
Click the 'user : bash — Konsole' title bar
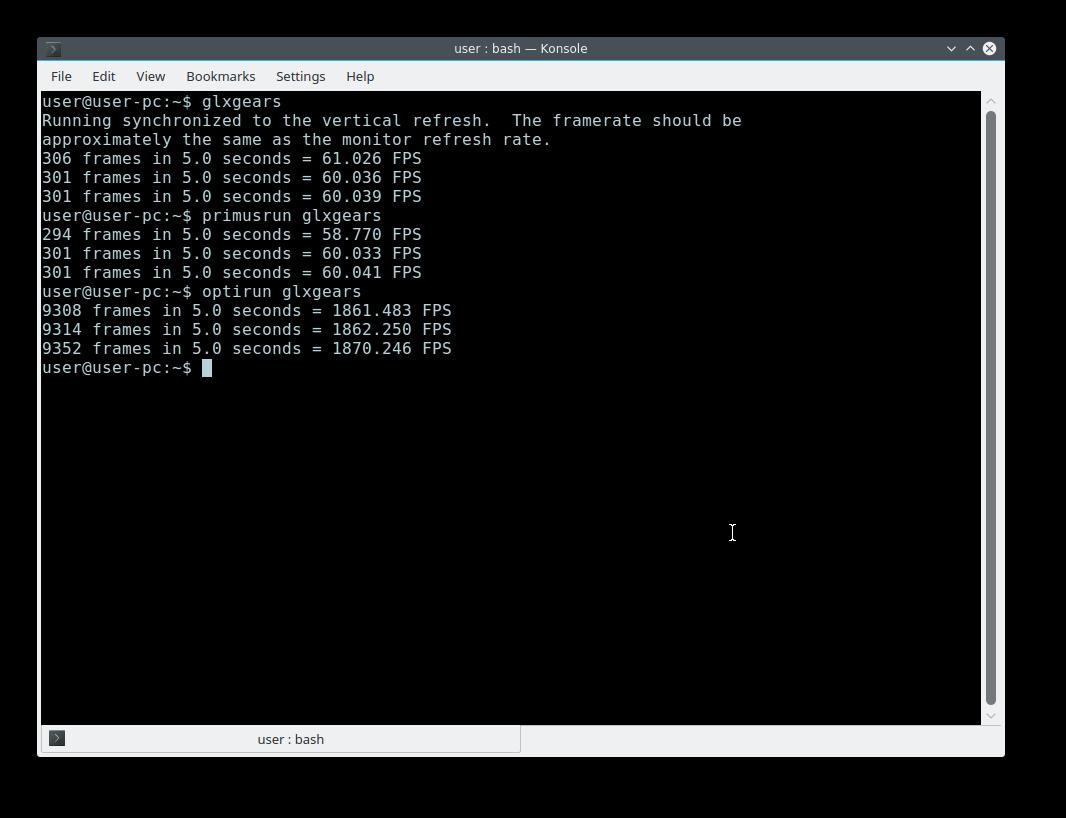520,48
